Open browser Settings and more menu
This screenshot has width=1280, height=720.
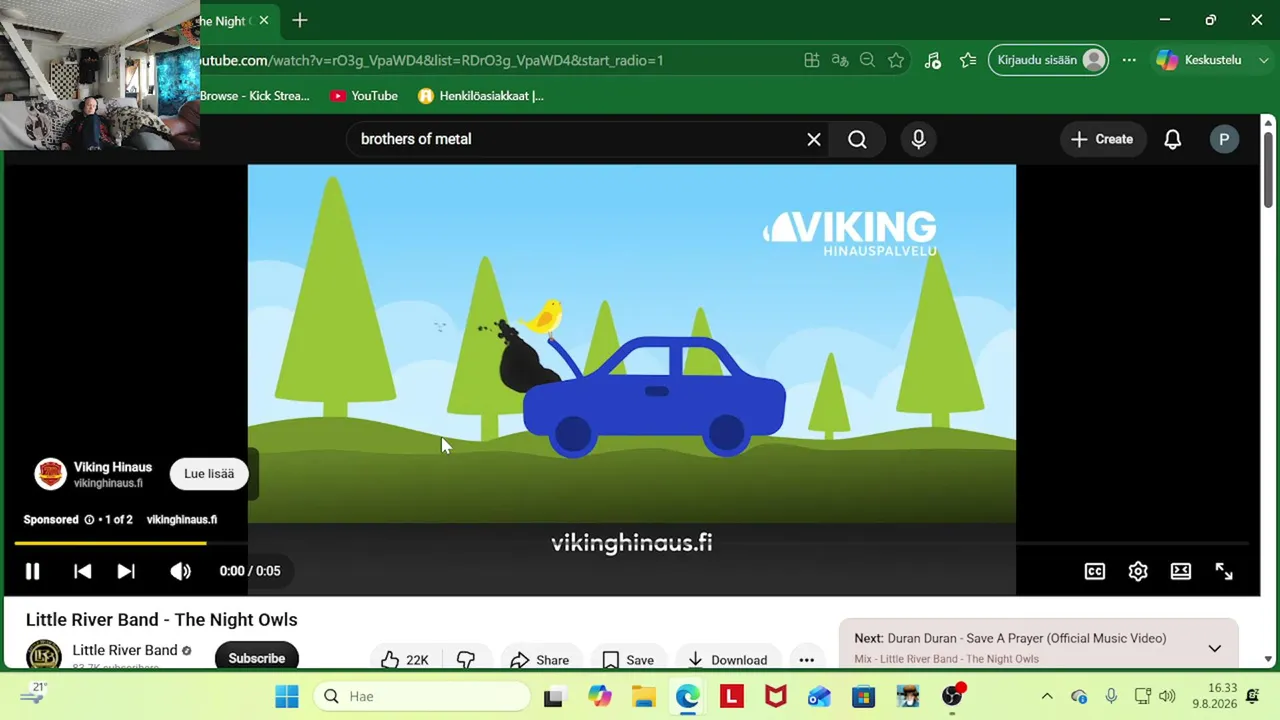click(1129, 60)
